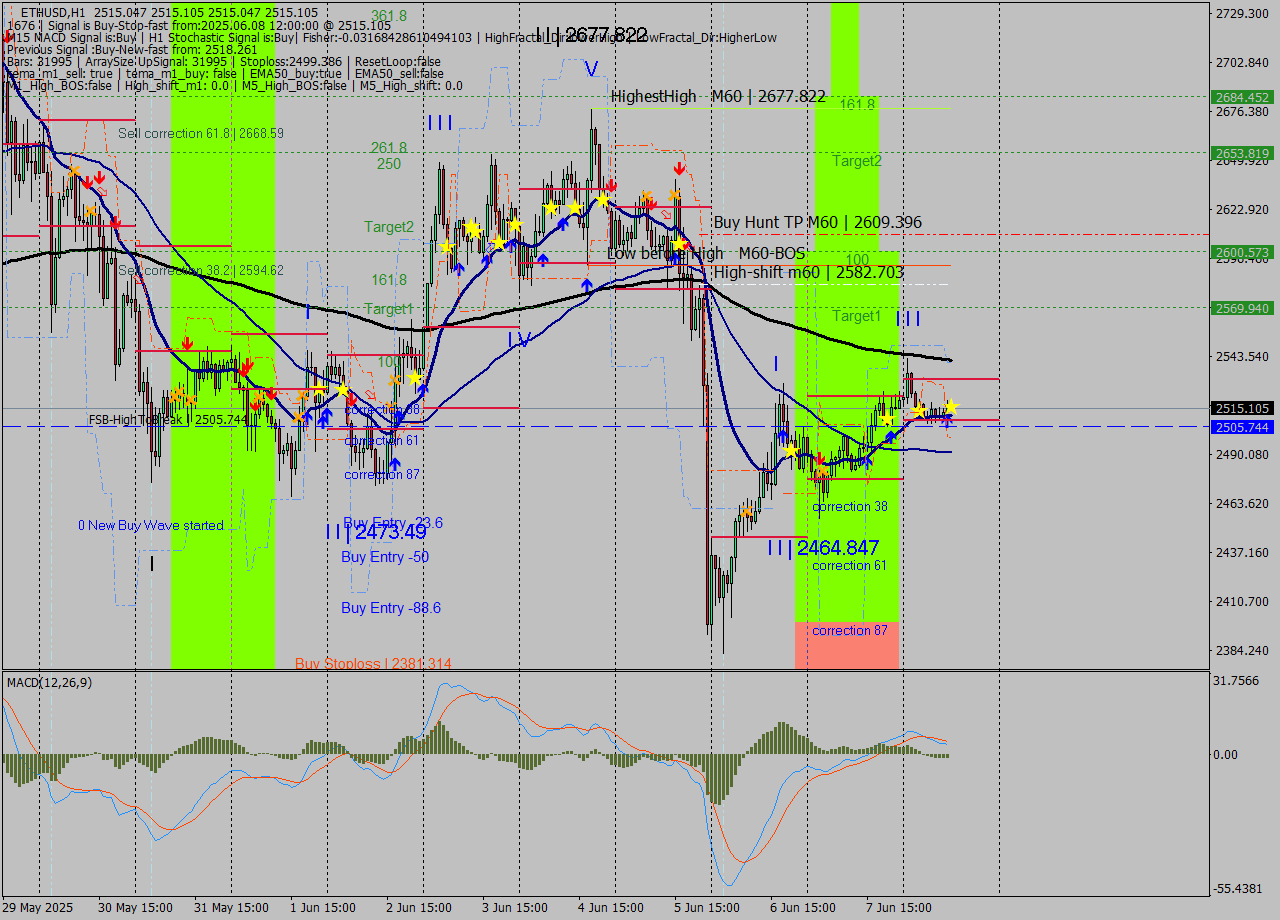Click the 0 New Buy Wave started label
This screenshot has height=920, width=1280.
coord(150,525)
